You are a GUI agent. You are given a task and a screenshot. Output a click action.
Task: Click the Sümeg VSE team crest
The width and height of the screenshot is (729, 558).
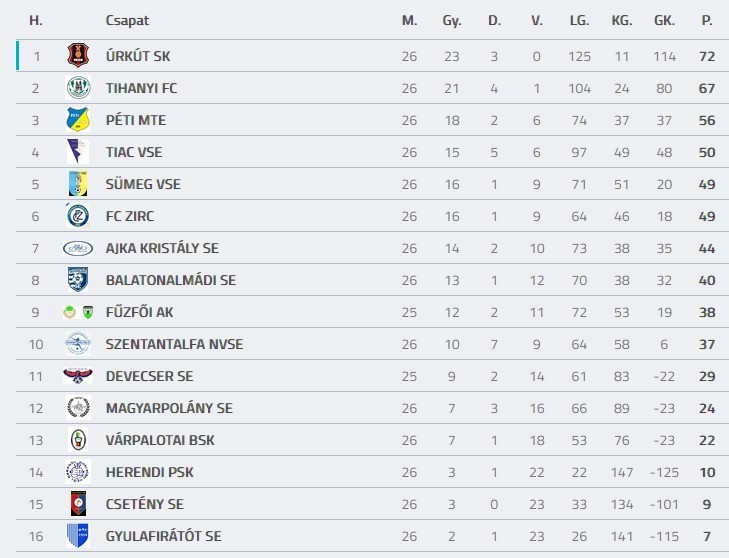point(78,184)
